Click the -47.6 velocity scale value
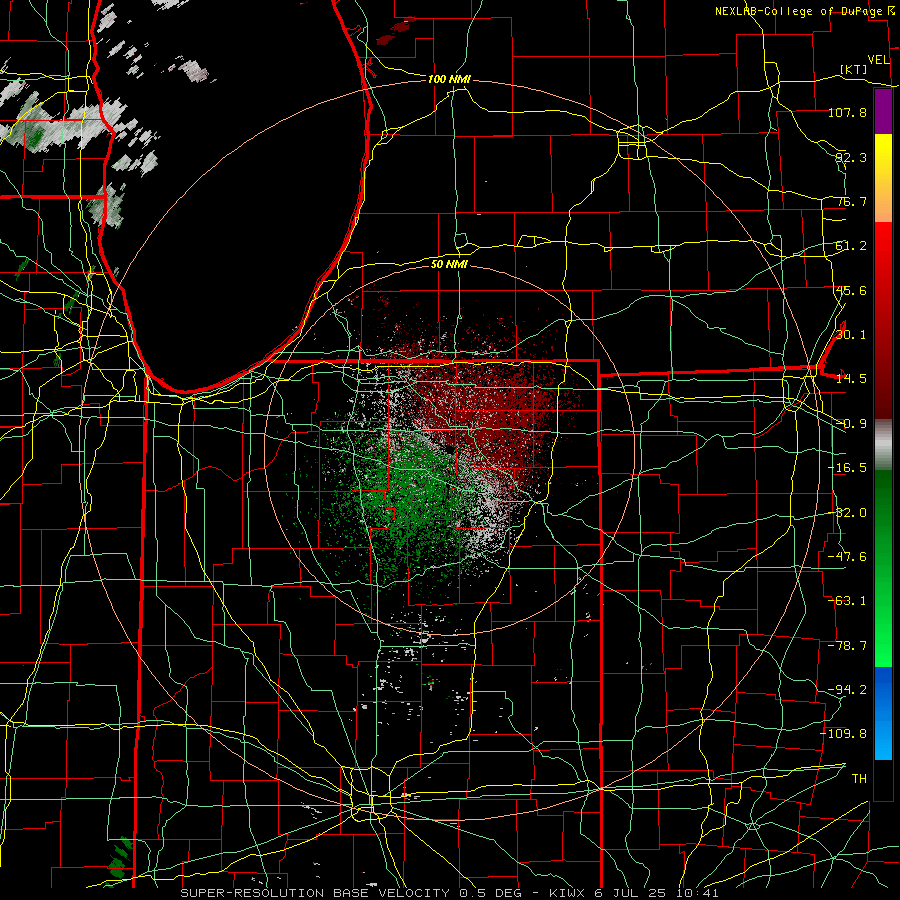Image resolution: width=900 pixels, height=900 pixels. (x=847, y=557)
